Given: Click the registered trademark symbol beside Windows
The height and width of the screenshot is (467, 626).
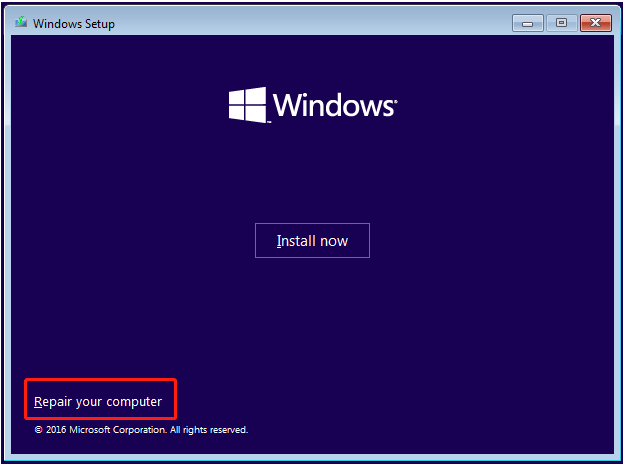Looking at the screenshot, I should [x=396, y=98].
